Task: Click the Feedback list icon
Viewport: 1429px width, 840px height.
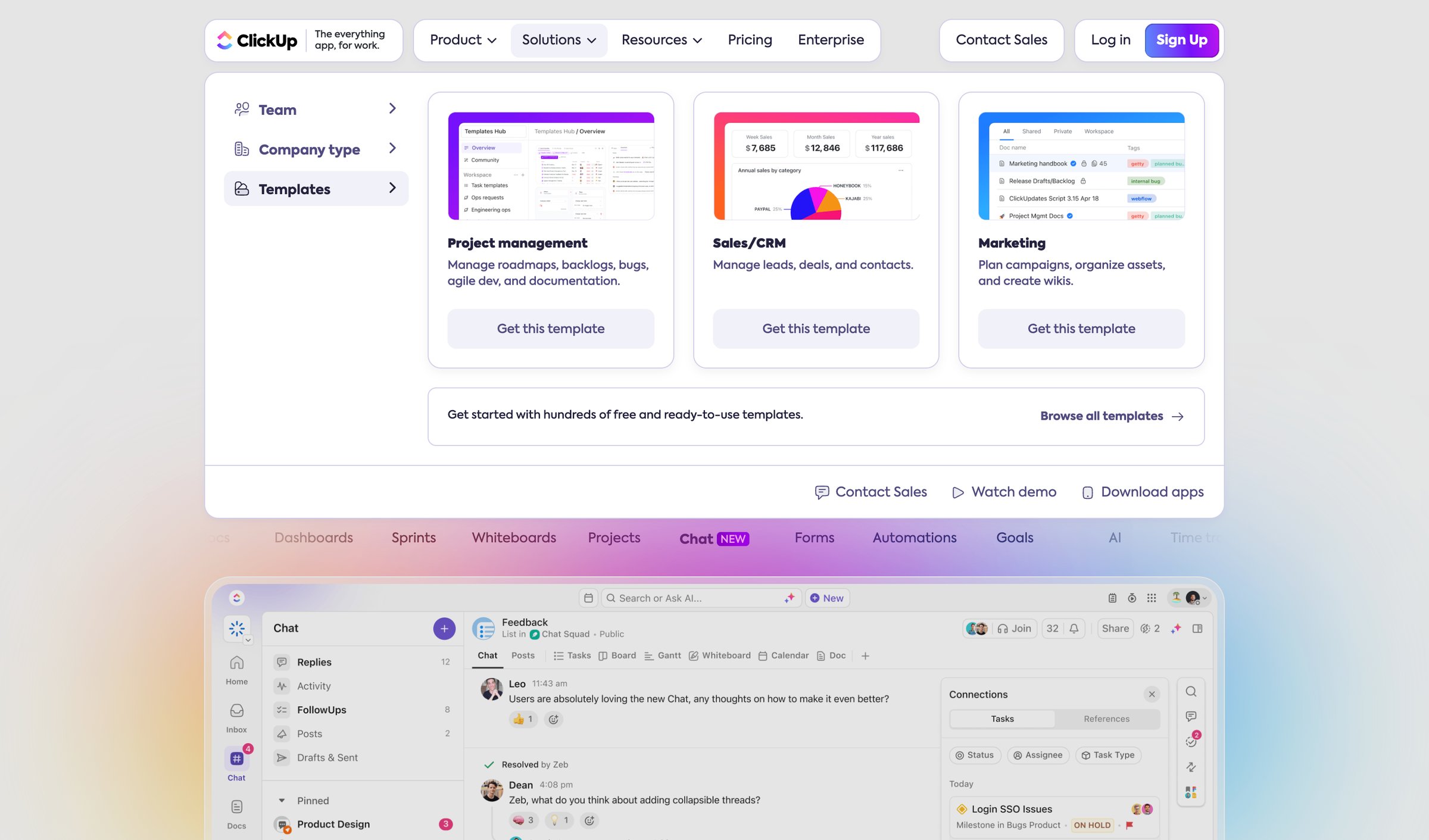Action: 483,629
